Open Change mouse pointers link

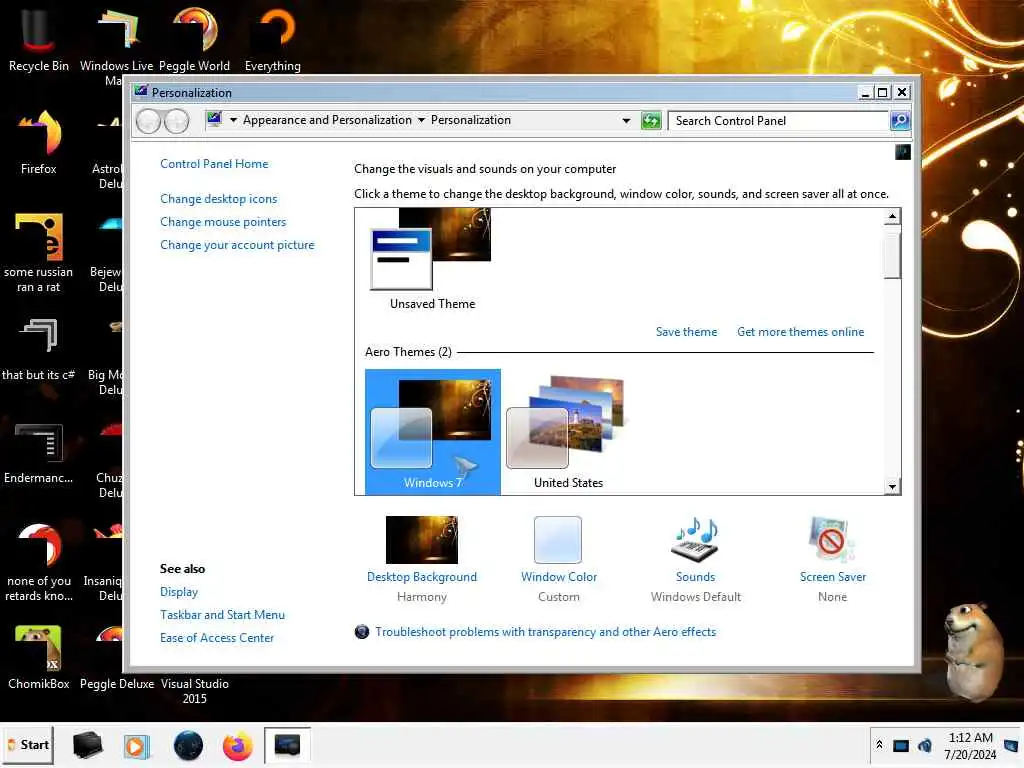pyautogui.click(x=223, y=222)
